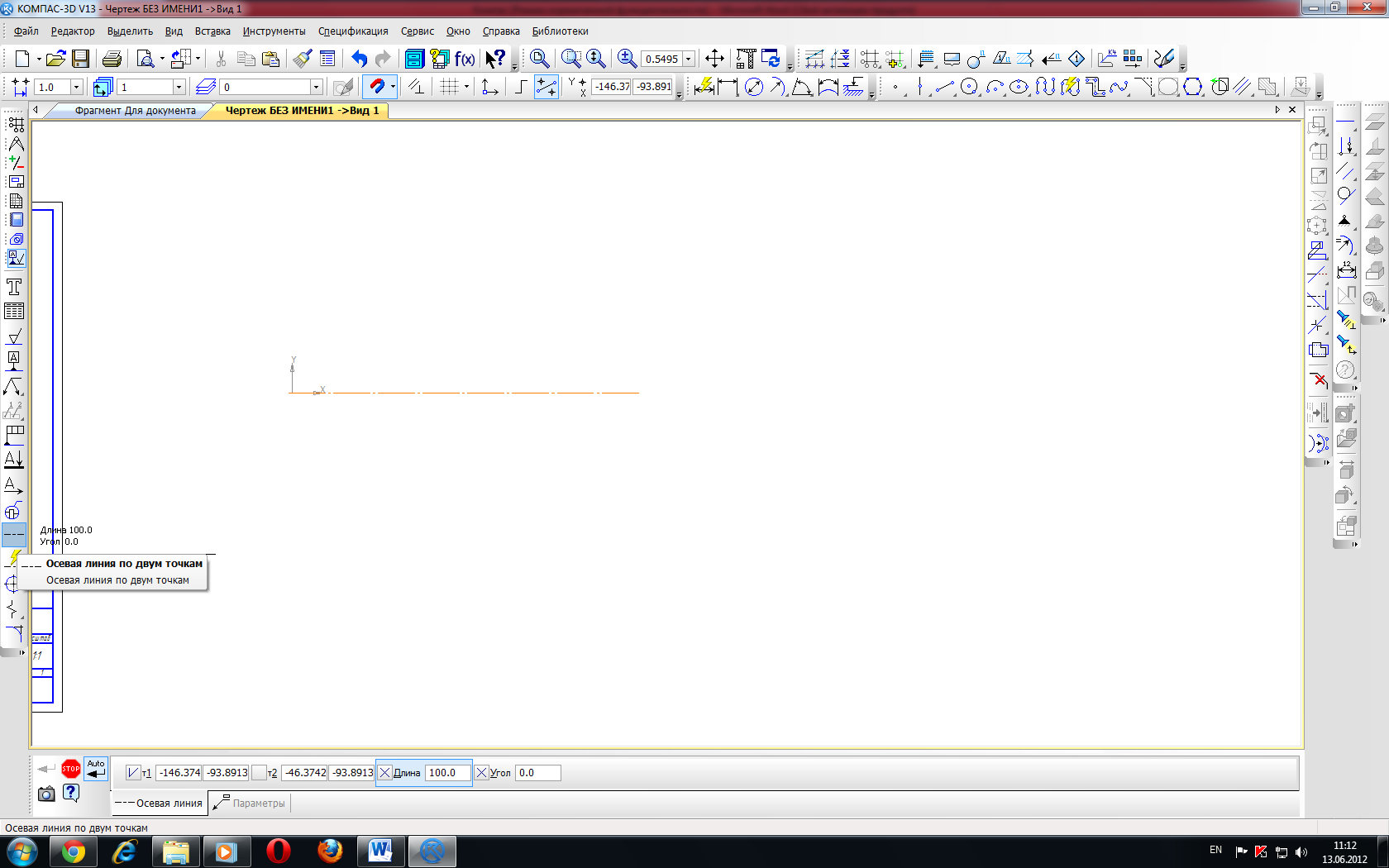Image resolution: width=1389 pixels, height=868 pixels.
Task: Open Microsoft Word from the taskbar
Action: (x=380, y=851)
